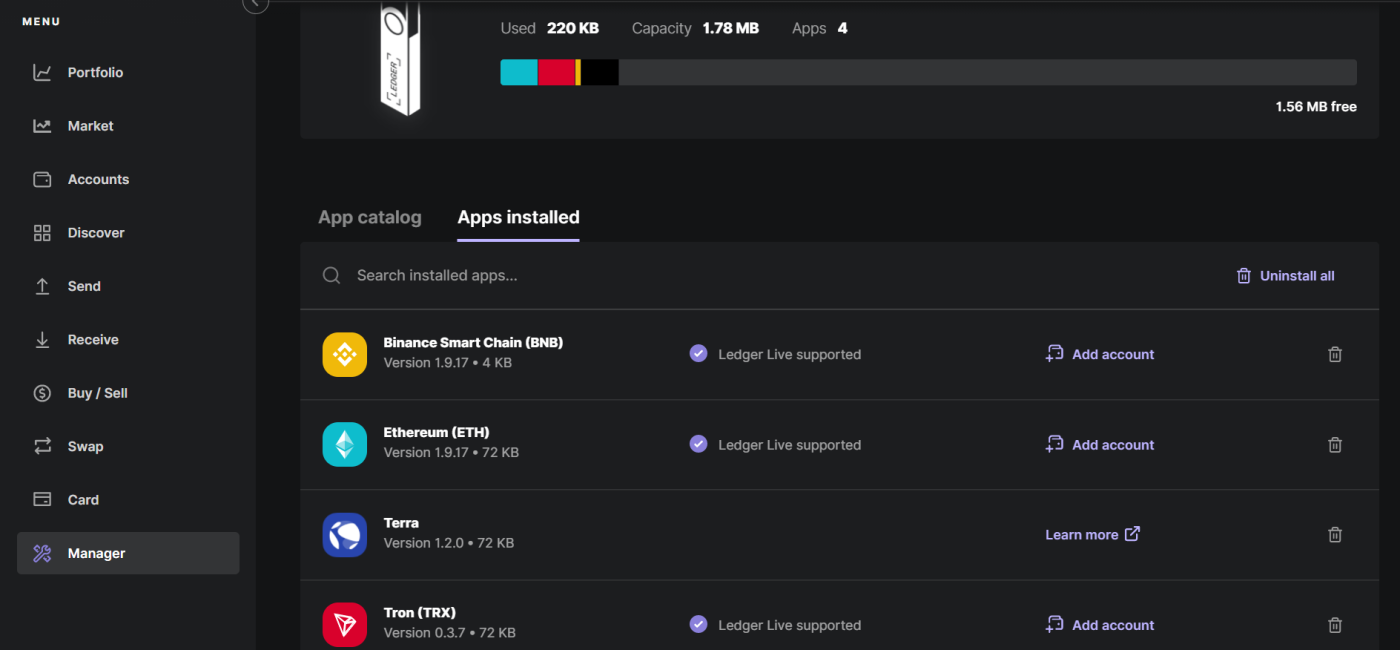This screenshot has height=650, width=1400.
Task: Click the red segment of storage bar
Action: point(557,72)
